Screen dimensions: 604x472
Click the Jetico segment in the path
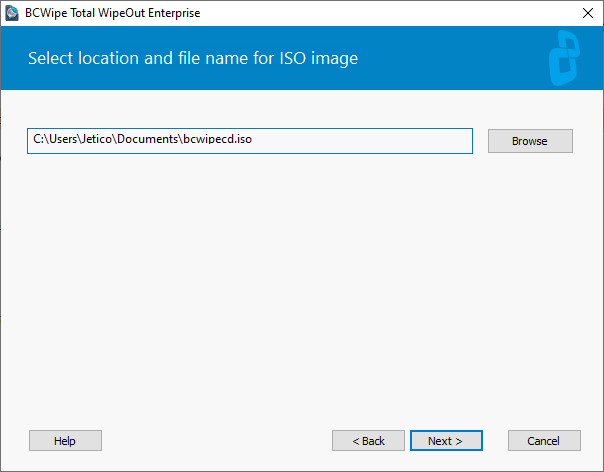[x=97, y=139]
